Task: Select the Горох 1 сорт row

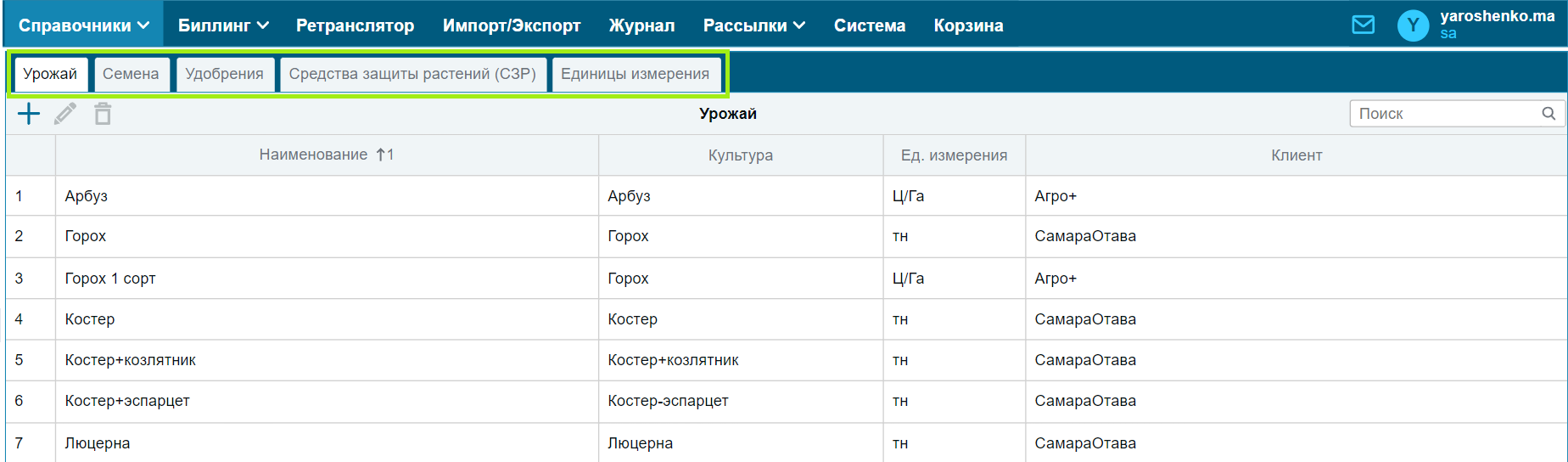Action: click(x=787, y=278)
